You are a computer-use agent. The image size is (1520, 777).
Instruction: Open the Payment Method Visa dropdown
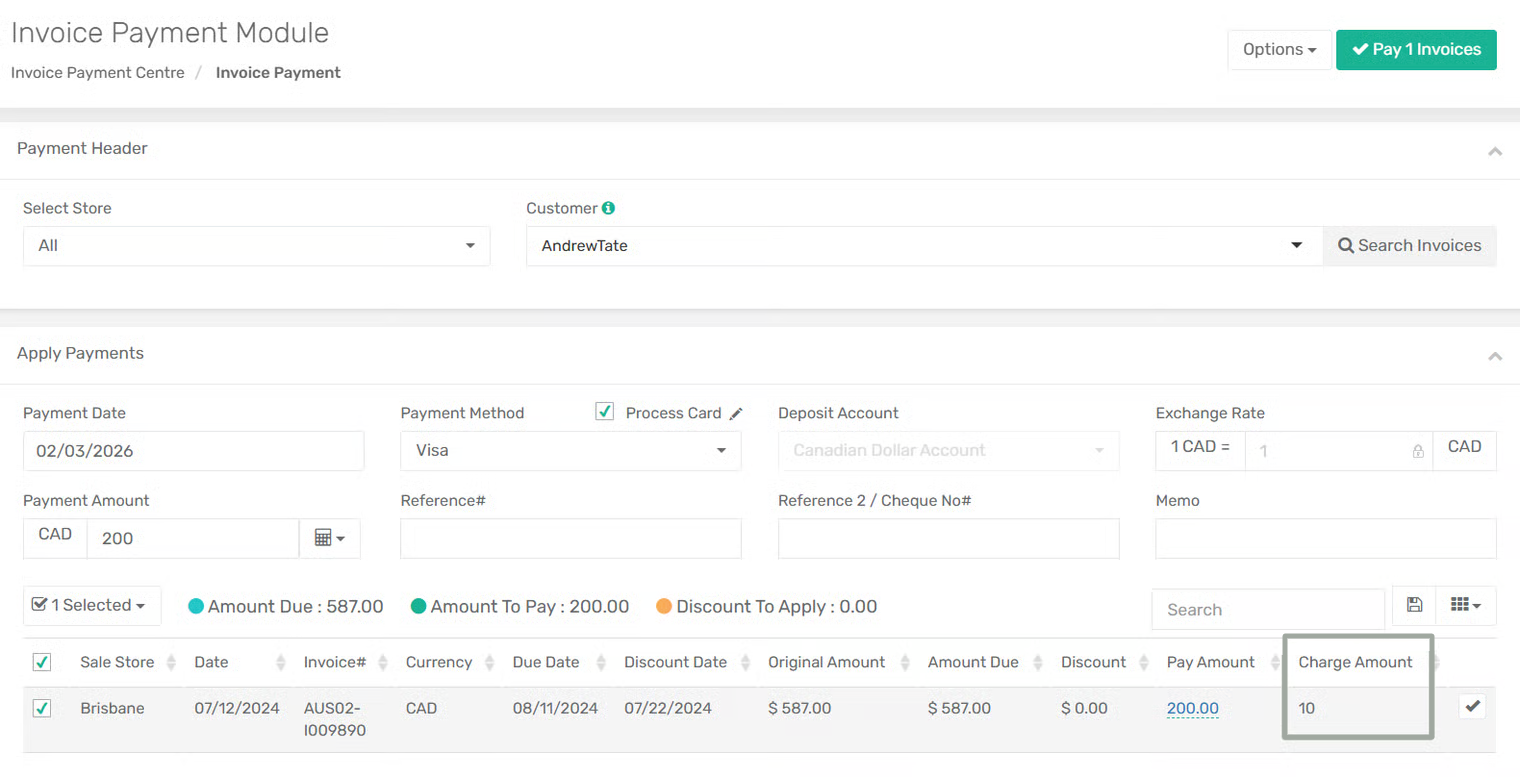(x=570, y=451)
